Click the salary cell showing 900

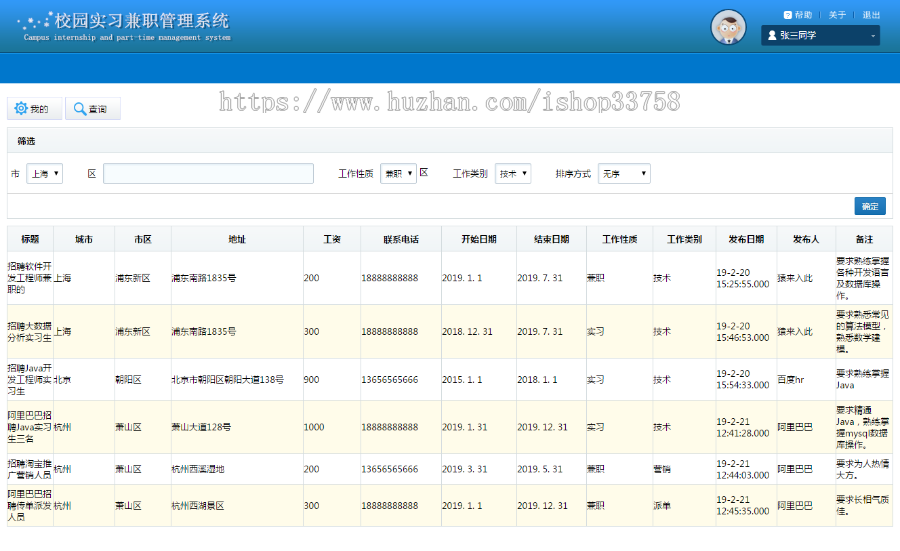tap(332, 379)
